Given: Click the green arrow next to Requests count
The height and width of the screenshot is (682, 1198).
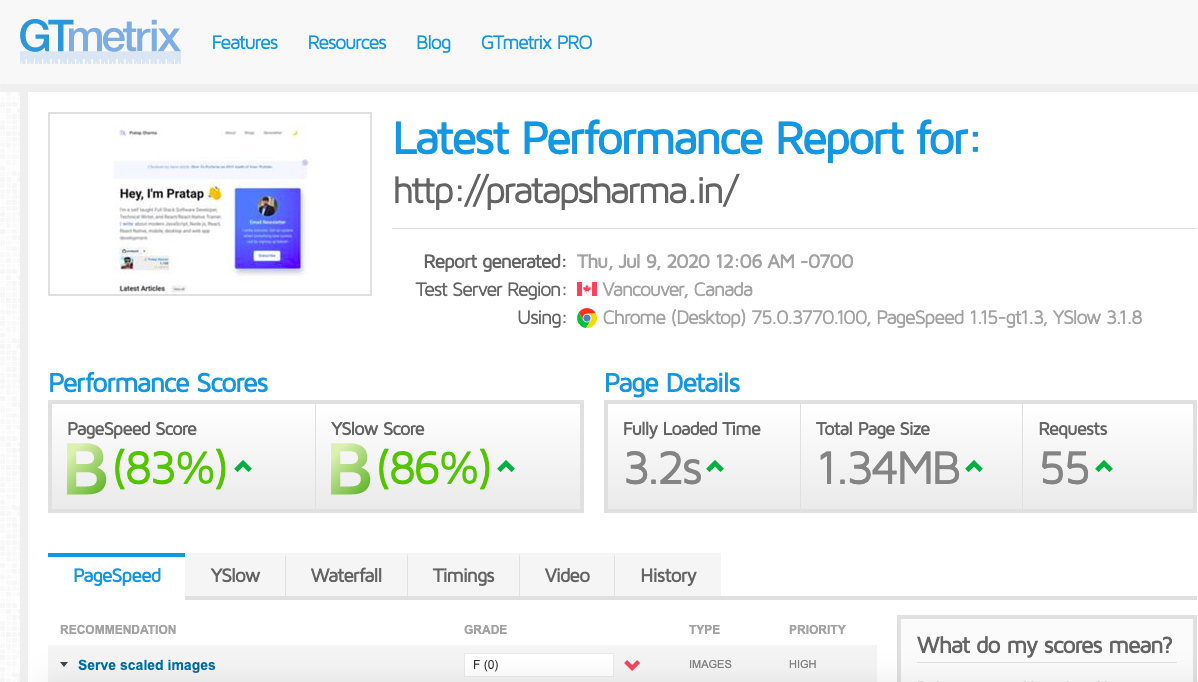Looking at the screenshot, I should [x=1103, y=466].
